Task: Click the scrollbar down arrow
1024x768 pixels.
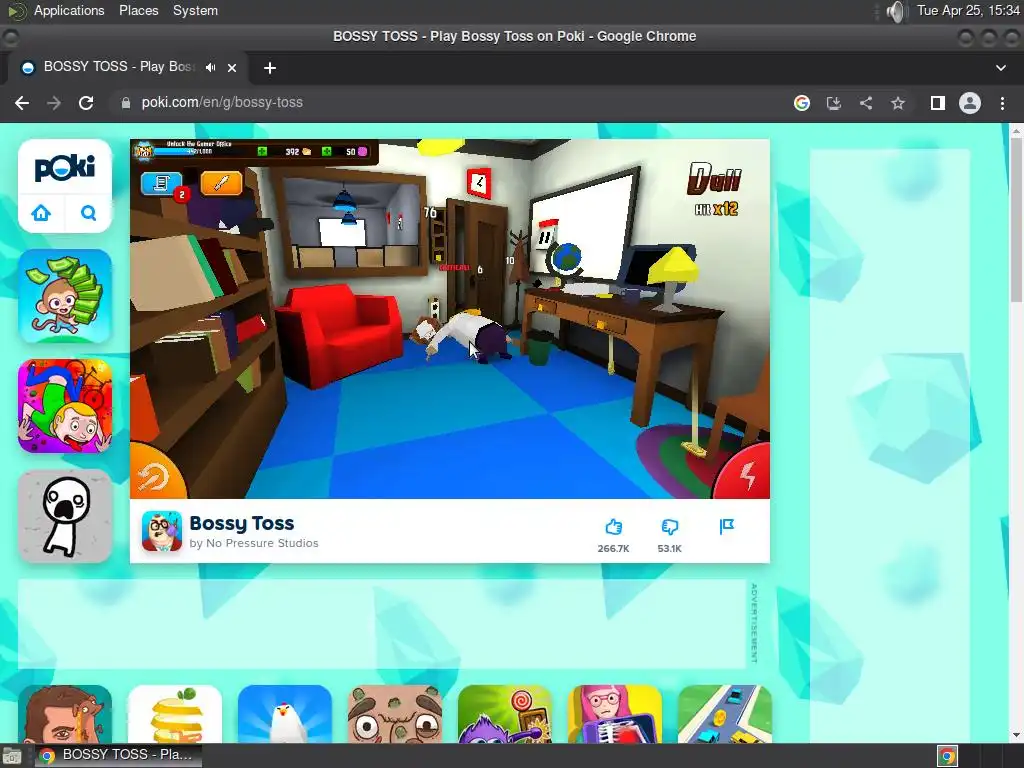Action: [1016, 736]
